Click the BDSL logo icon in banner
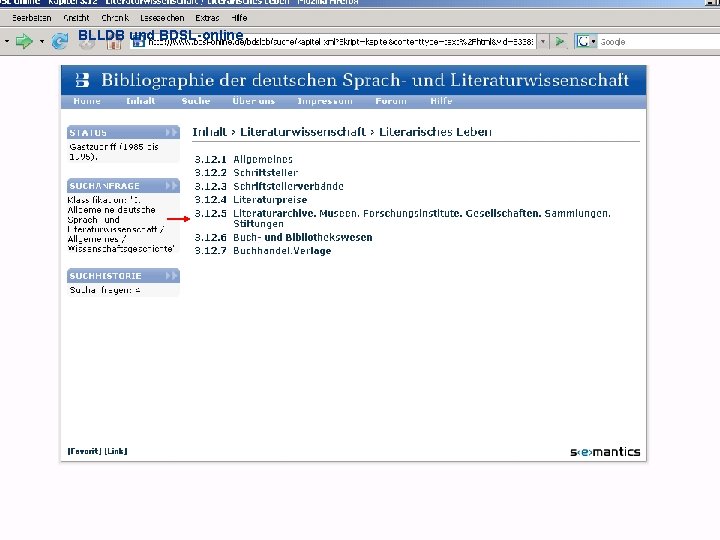The width and height of the screenshot is (720, 540). coord(82,80)
